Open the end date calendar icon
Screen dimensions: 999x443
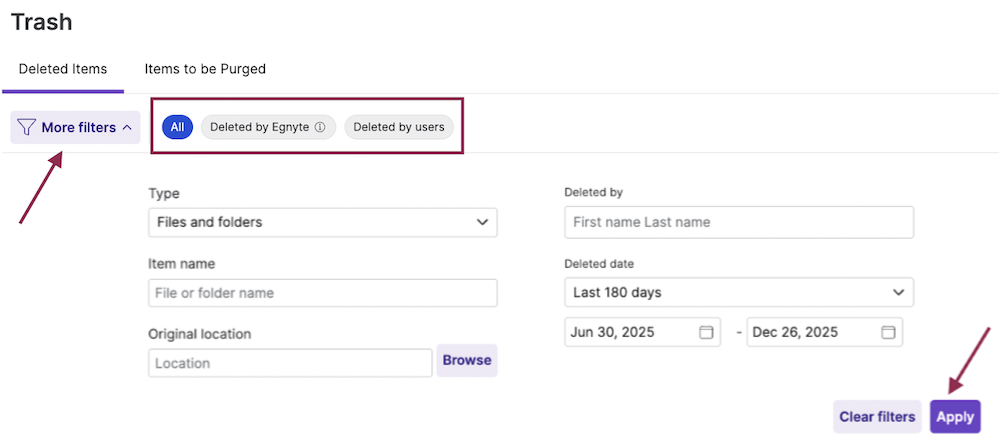tap(888, 332)
